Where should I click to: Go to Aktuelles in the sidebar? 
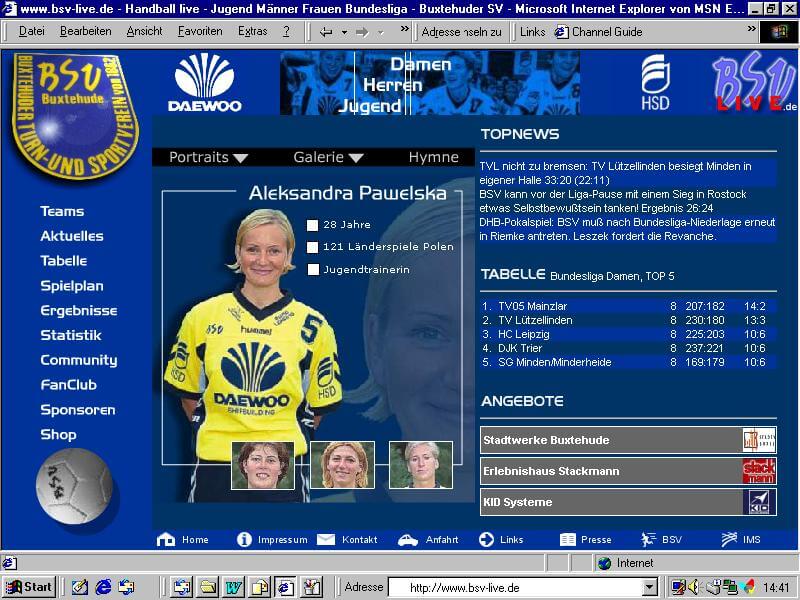click(72, 236)
